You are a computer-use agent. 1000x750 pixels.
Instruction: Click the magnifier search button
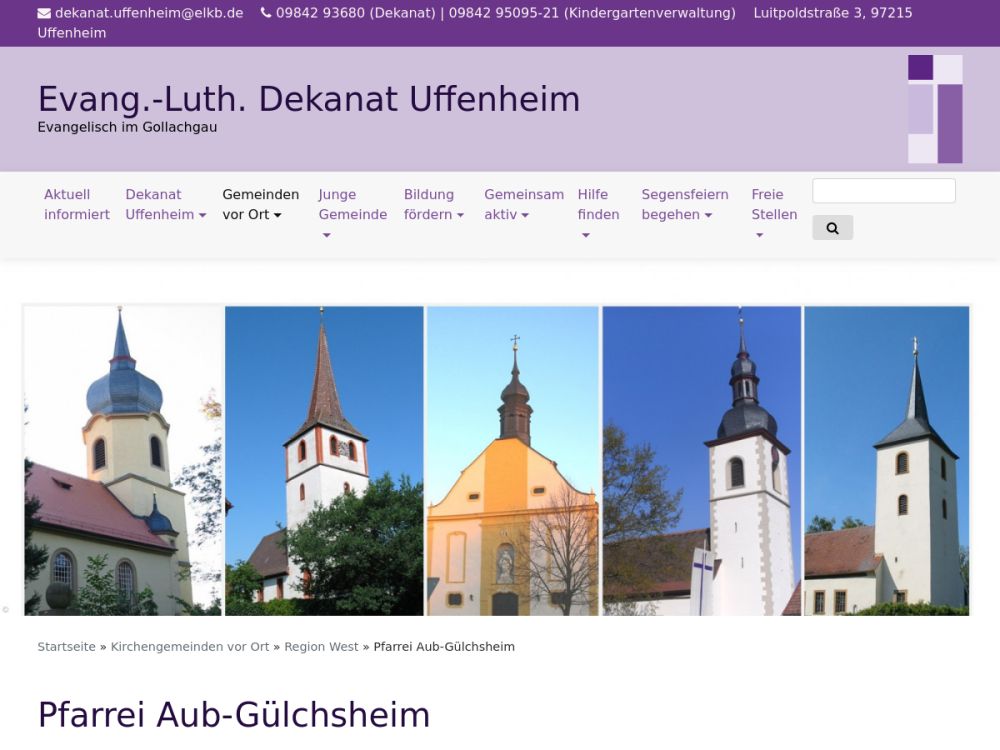[832, 228]
